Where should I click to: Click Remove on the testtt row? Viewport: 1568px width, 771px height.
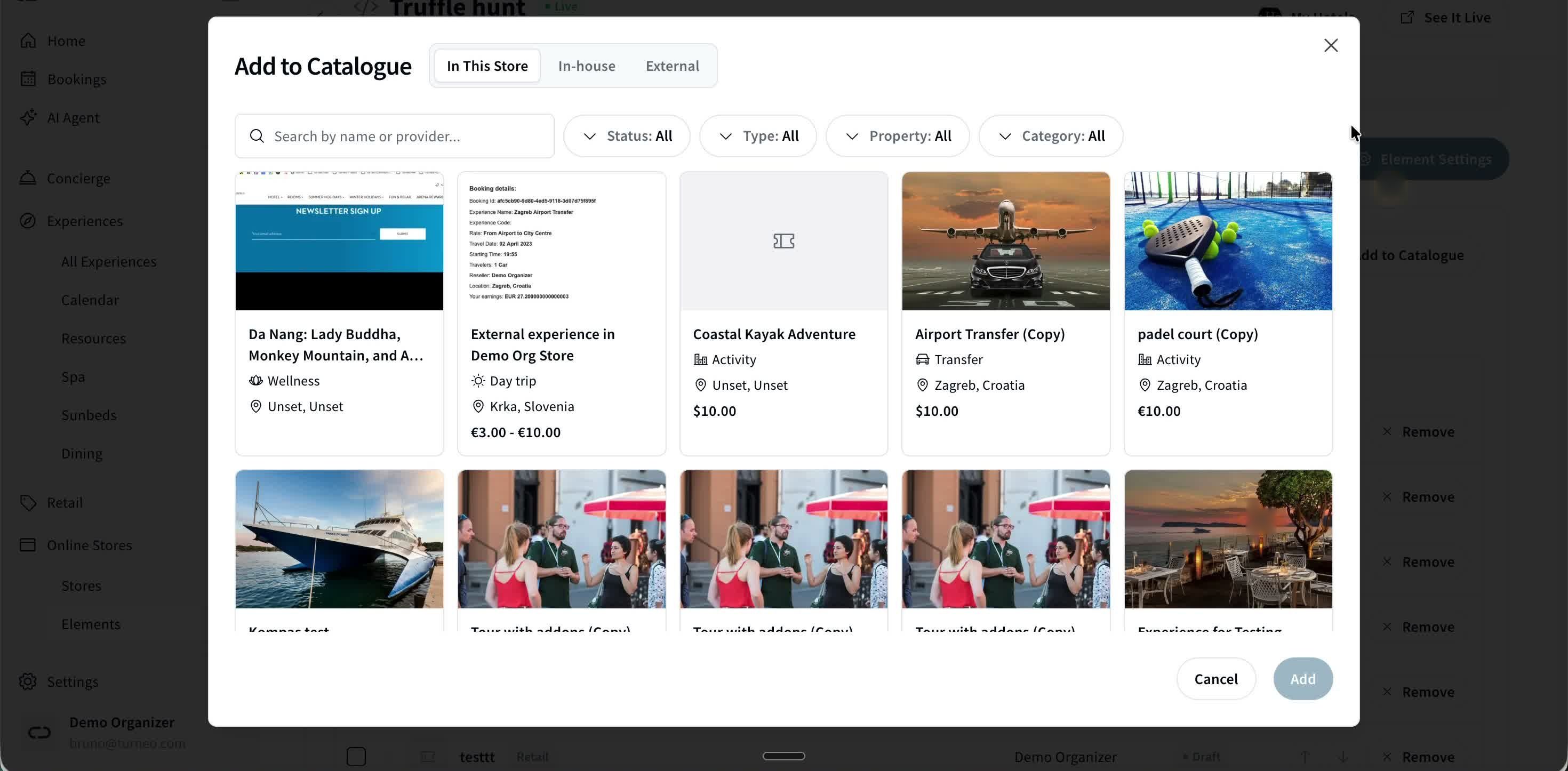tap(1418, 757)
